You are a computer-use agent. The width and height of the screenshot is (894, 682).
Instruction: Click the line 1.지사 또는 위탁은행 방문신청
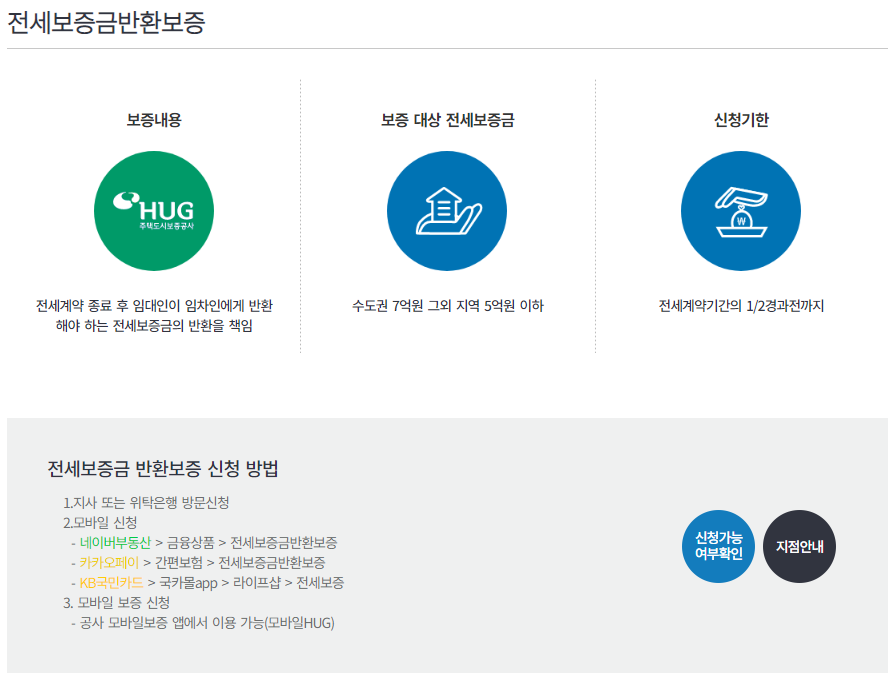[x=146, y=502]
